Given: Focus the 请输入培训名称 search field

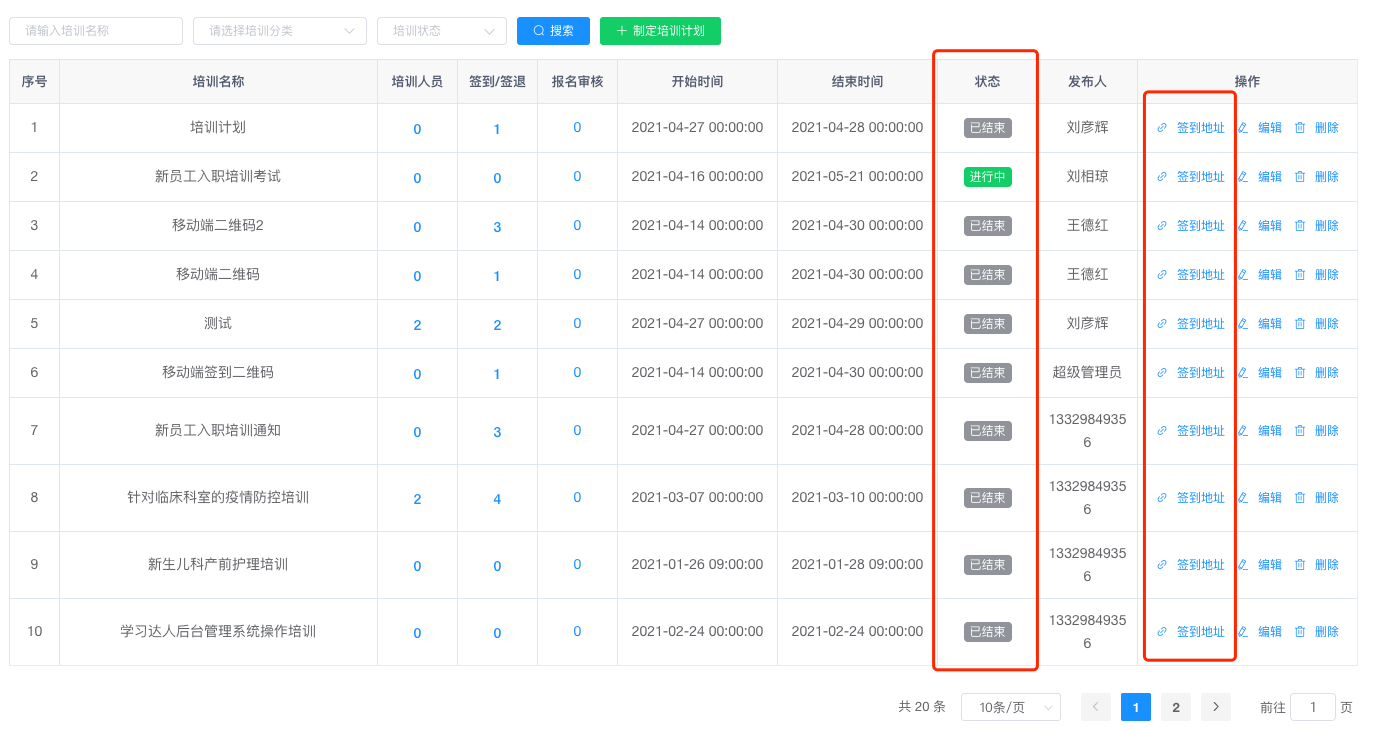Looking at the screenshot, I should click(96, 31).
